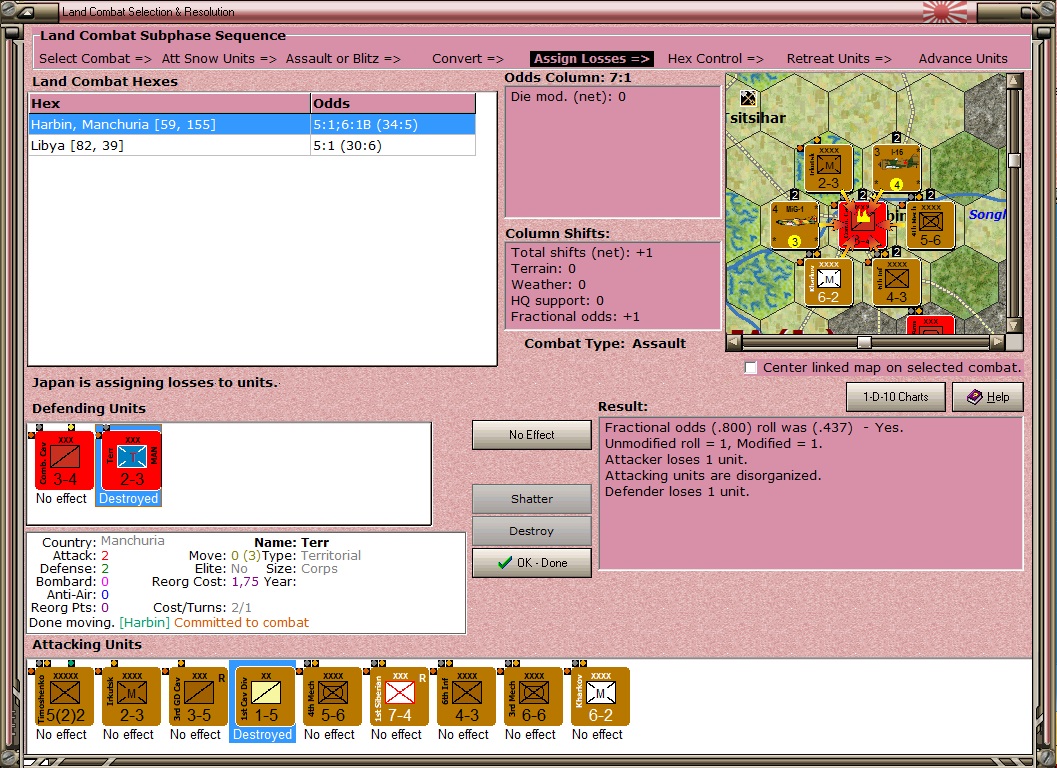Open the 1-D-10 Charts
Image resolution: width=1057 pixels, height=768 pixels.
896,397
